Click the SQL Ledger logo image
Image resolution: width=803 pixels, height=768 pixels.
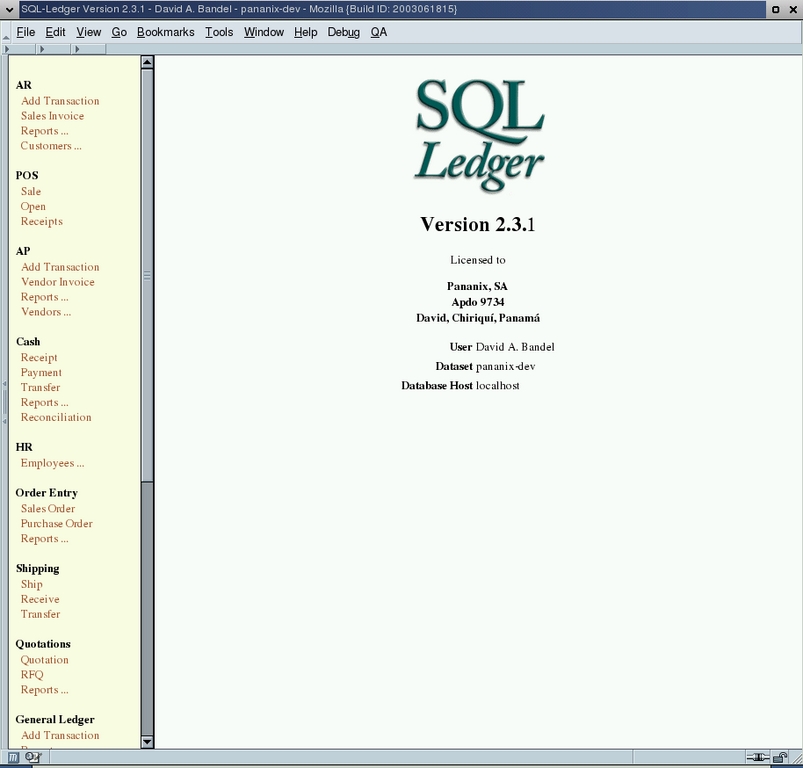[x=479, y=135]
